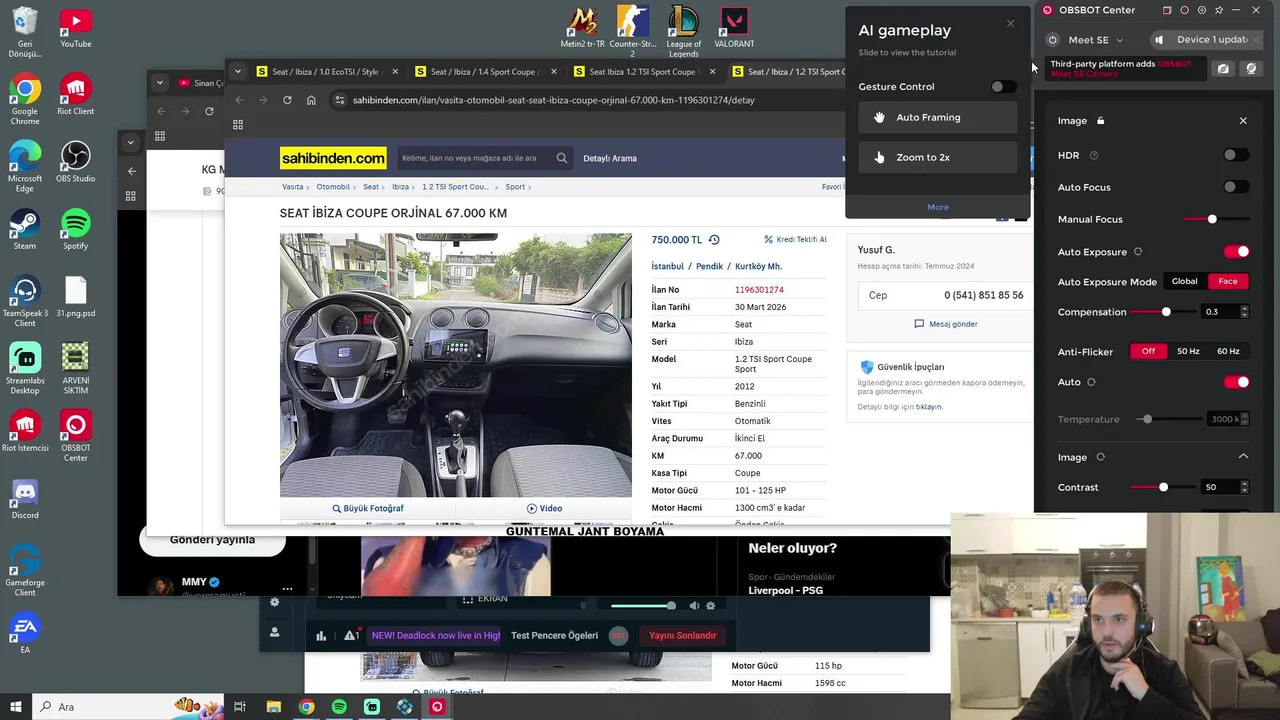
Task: Open Otomobil breadcrumb category
Action: [333, 187]
